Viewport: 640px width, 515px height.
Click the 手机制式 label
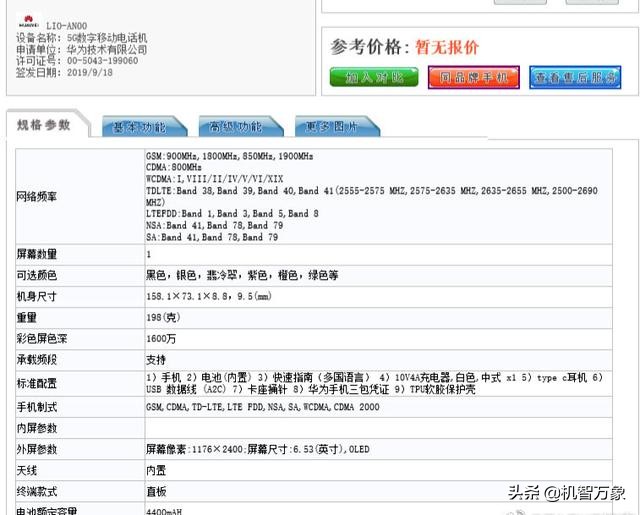pyautogui.click(x=37, y=407)
